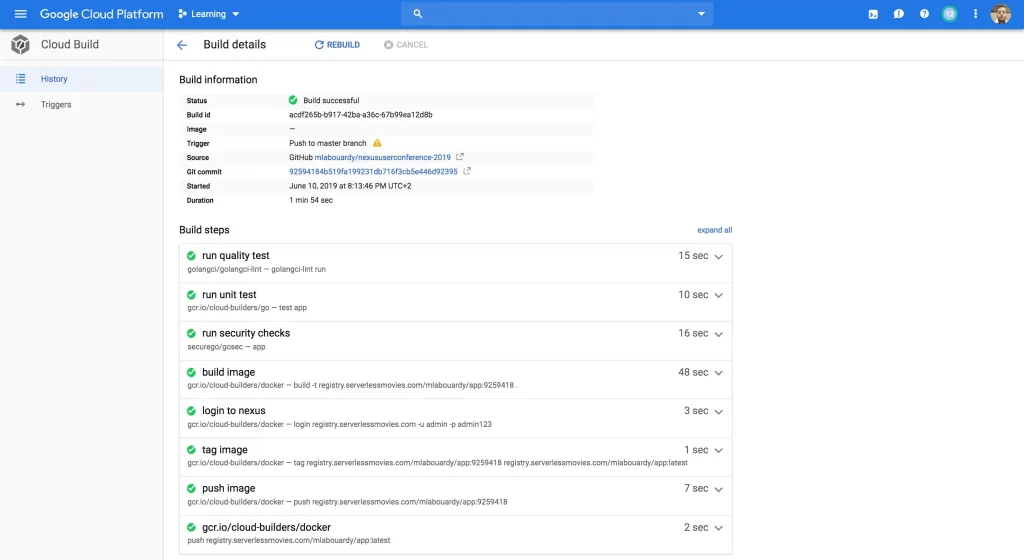Click the CANCEL button

pyautogui.click(x=406, y=45)
